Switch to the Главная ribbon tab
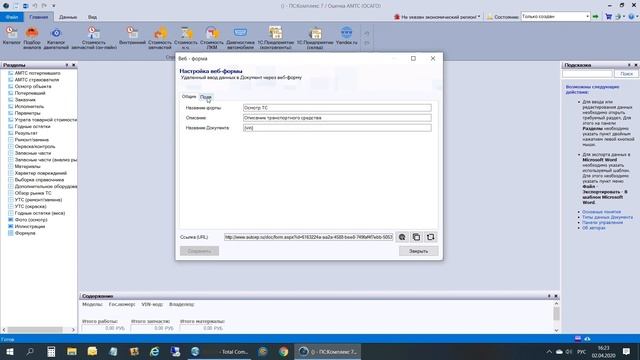The width and height of the screenshot is (640, 360). [39, 17]
